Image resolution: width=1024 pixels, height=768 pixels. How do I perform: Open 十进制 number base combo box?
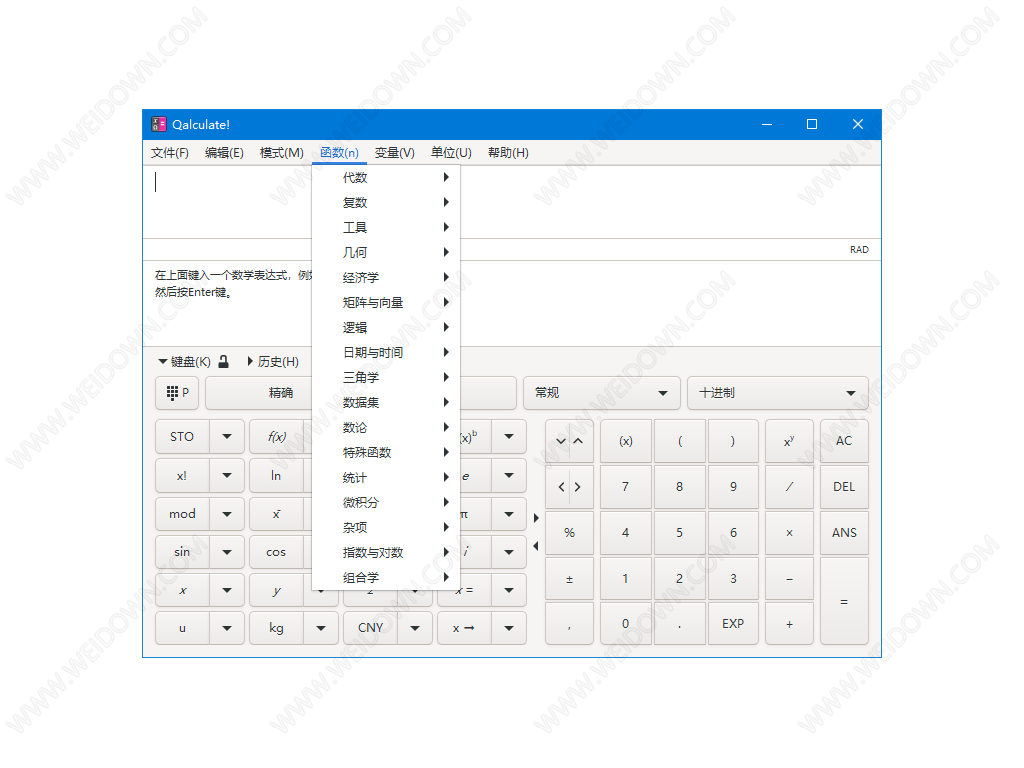[778, 392]
